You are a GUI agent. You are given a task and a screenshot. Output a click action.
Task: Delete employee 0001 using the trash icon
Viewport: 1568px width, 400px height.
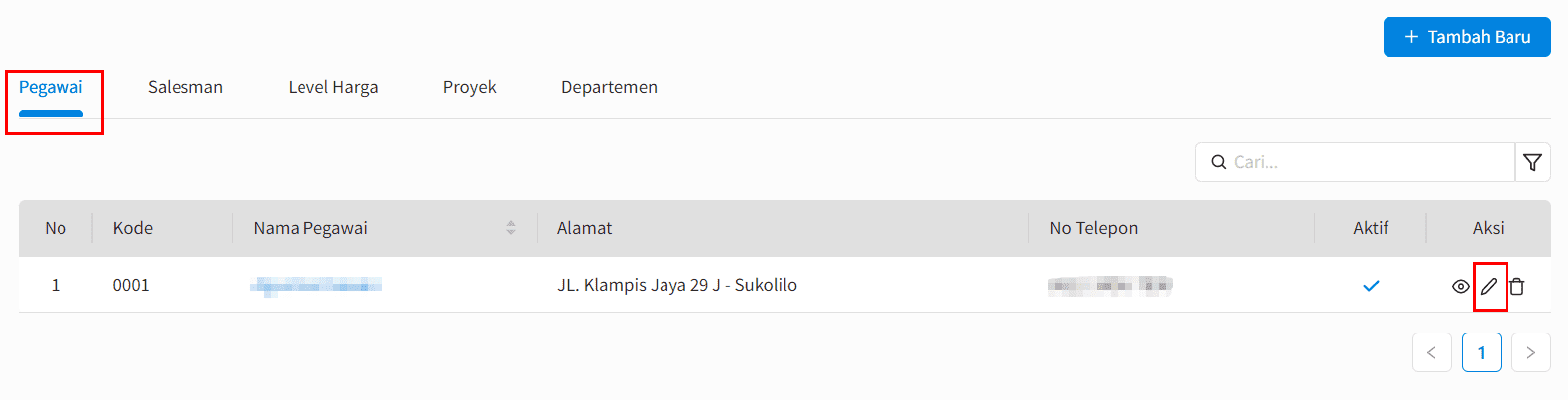1517,287
